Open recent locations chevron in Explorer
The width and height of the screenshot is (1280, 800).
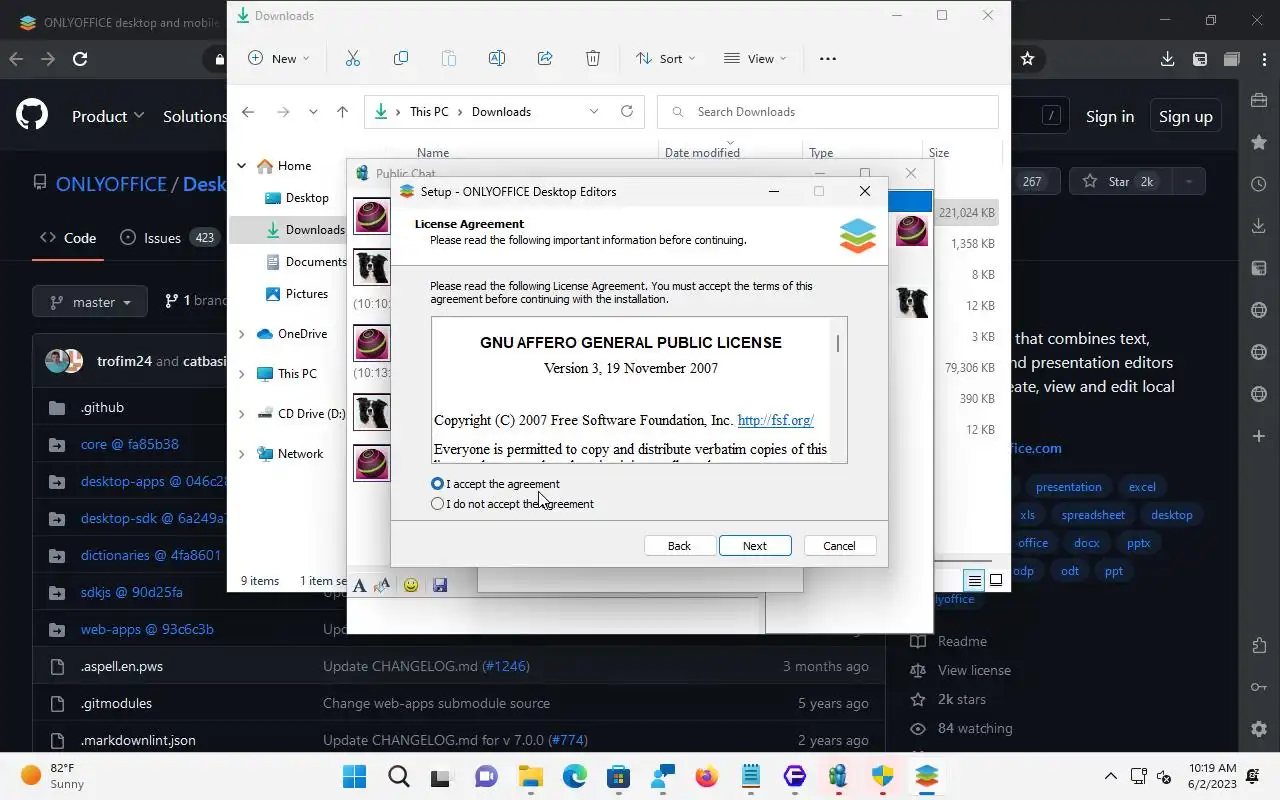313,112
